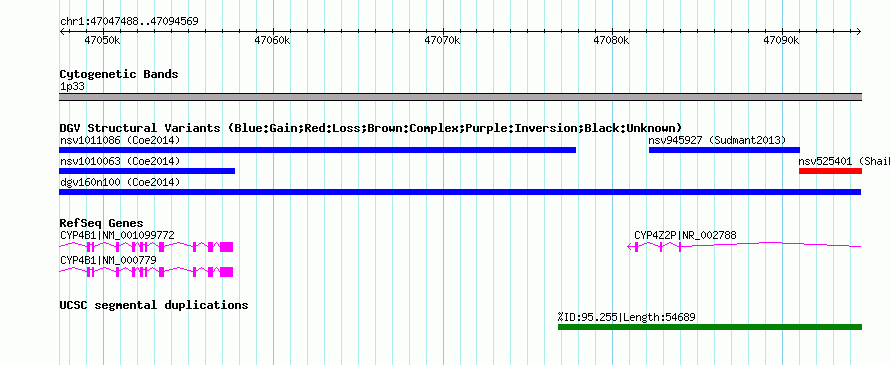The height and width of the screenshot is (365, 890).
Task: Click the dgv160n100 (Coe2014) label
Action: pyautogui.click(x=120, y=182)
